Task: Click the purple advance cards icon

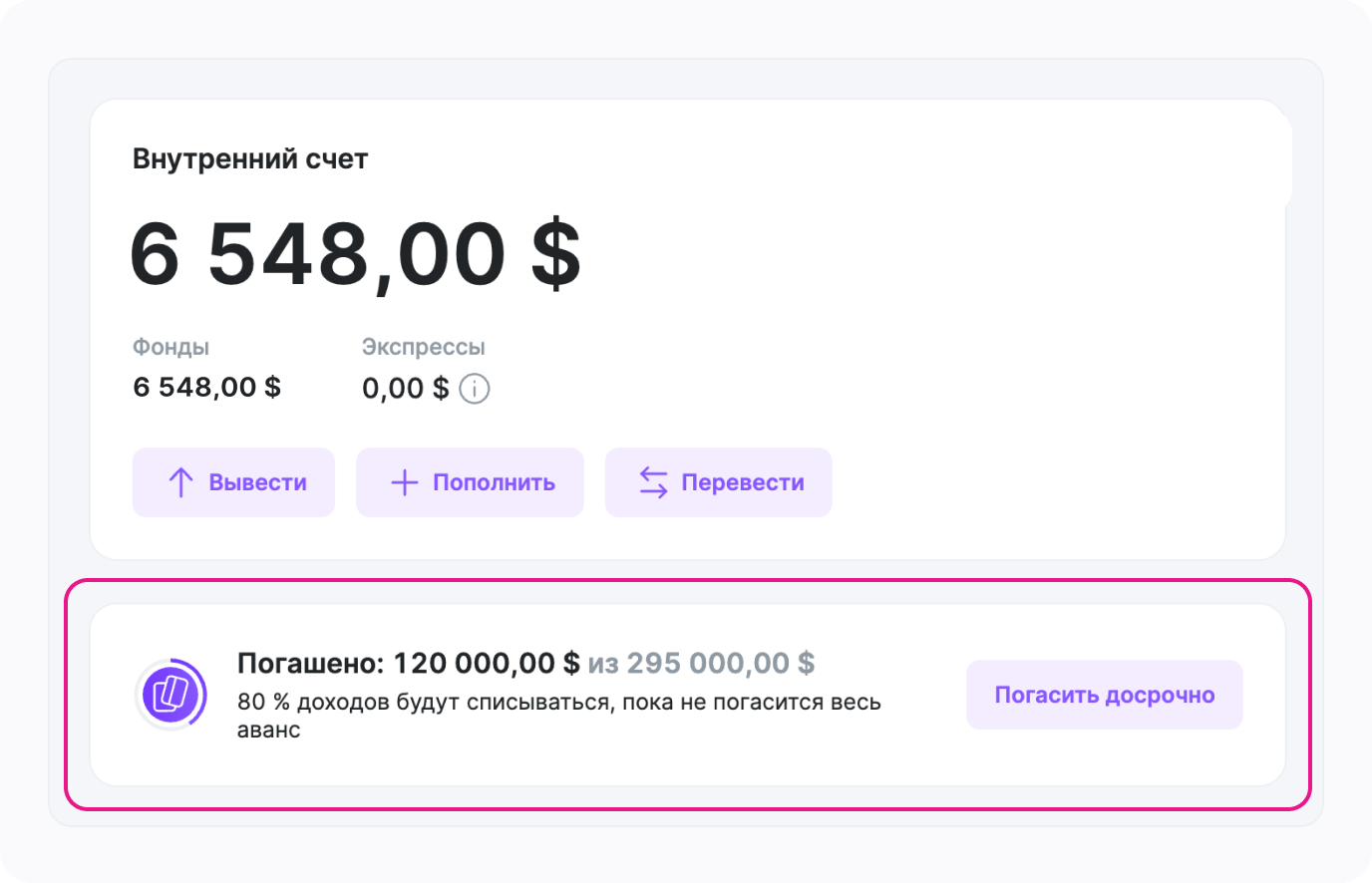Action: coord(166,694)
